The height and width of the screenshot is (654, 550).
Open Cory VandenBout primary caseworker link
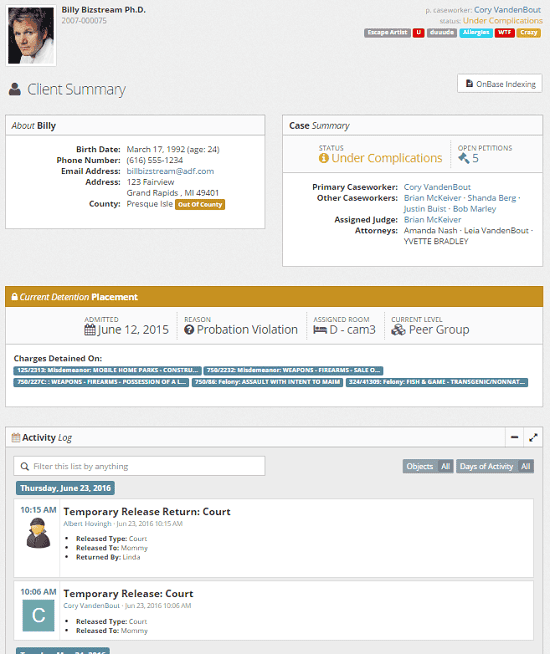(437, 187)
